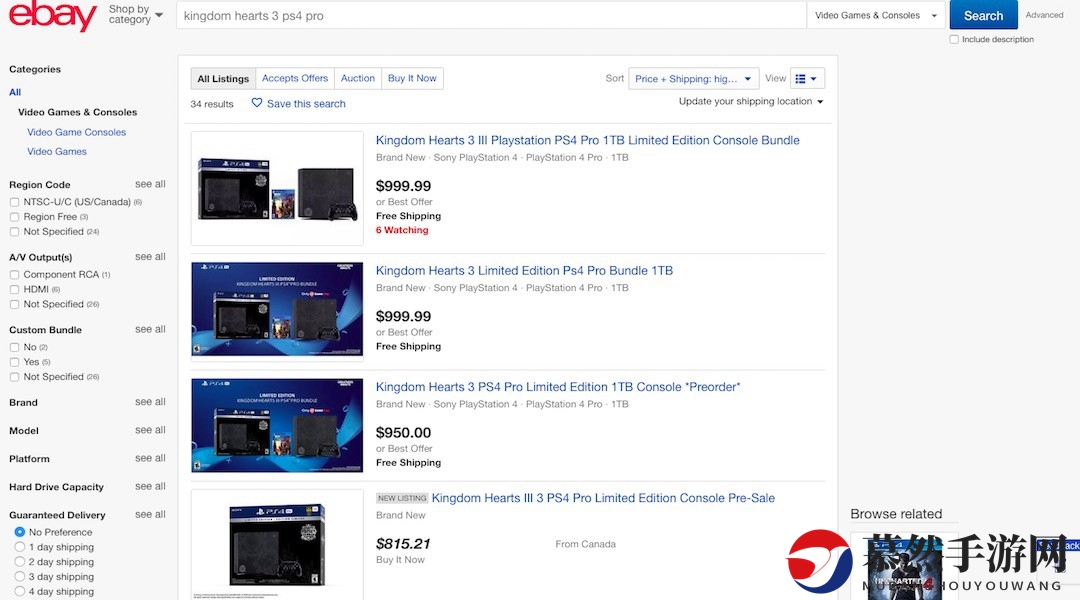Image resolution: width=1080 pixels, height=600 pixels.
Task: Switch to the Auction tab
Action: pos(357,79)
